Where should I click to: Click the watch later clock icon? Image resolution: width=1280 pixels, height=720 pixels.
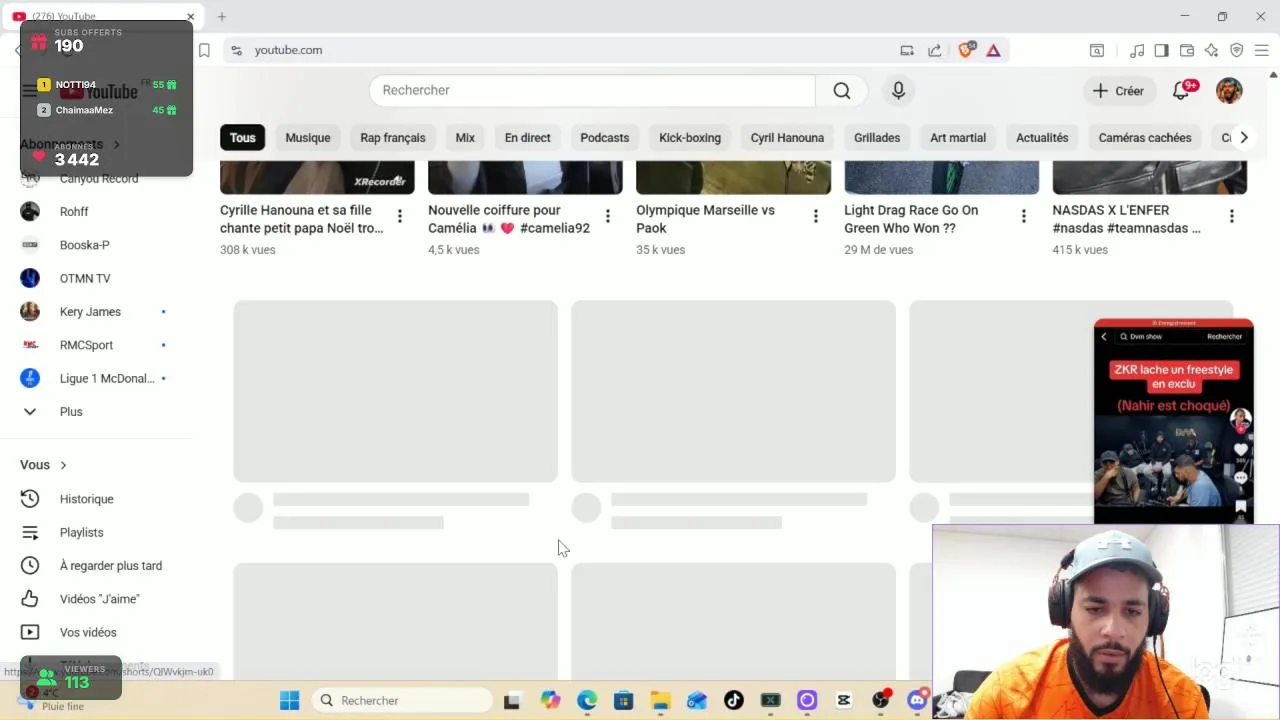30,566
